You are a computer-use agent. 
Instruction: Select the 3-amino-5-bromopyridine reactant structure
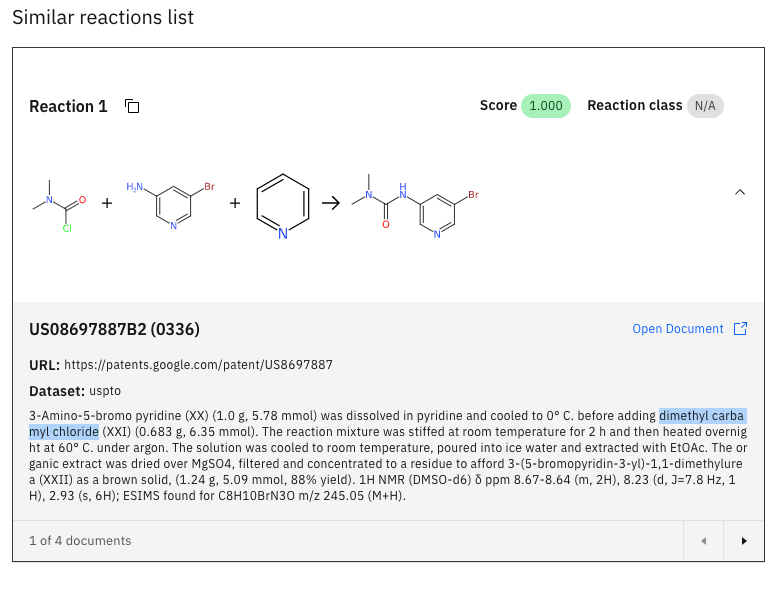[x=170, y=204]
